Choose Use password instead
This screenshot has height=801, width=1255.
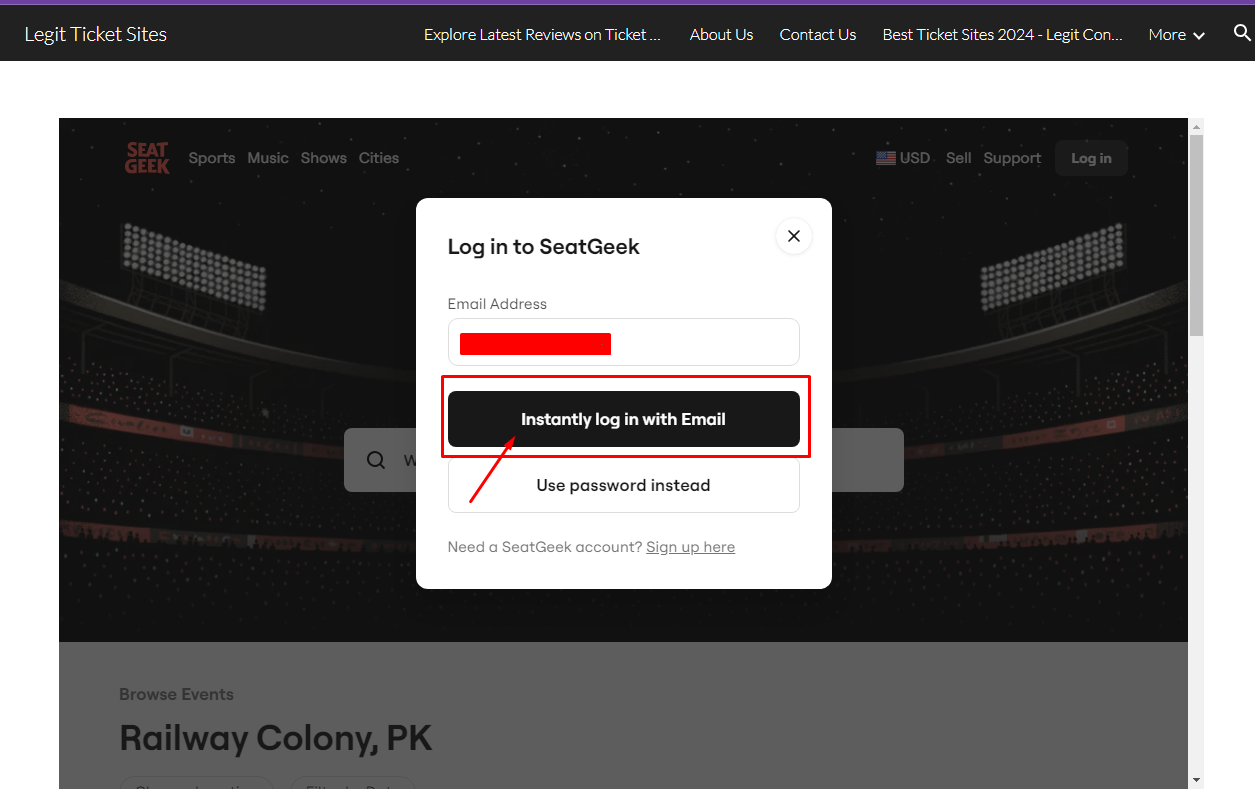coord(624,485)
